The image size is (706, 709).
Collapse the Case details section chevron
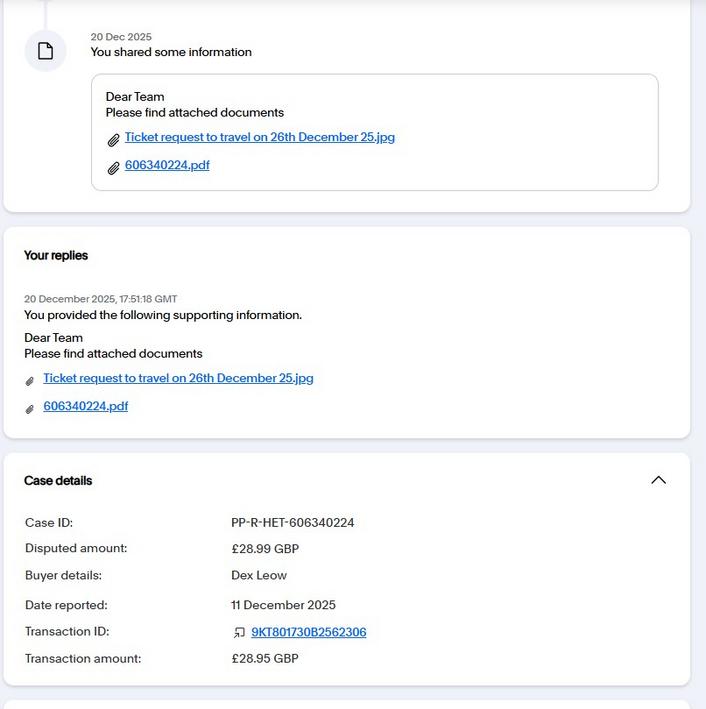[x=658, y=480]
